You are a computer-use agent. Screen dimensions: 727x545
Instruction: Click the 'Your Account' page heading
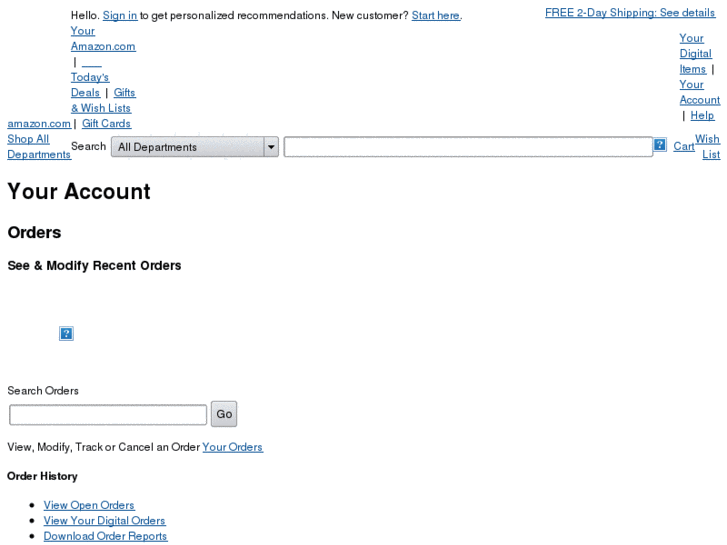[x=79, y=192]
